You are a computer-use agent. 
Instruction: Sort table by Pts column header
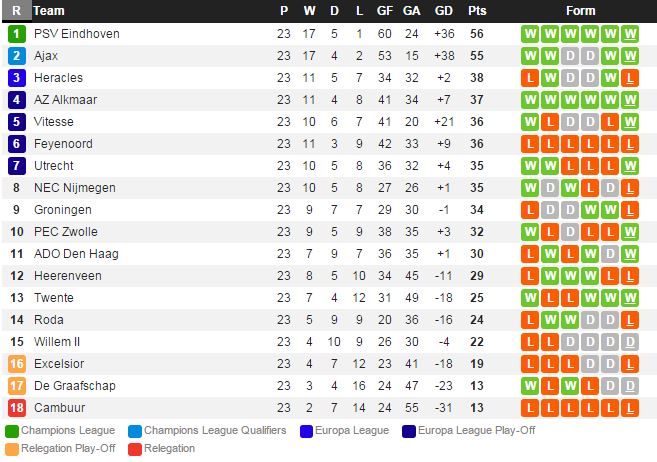477,11
